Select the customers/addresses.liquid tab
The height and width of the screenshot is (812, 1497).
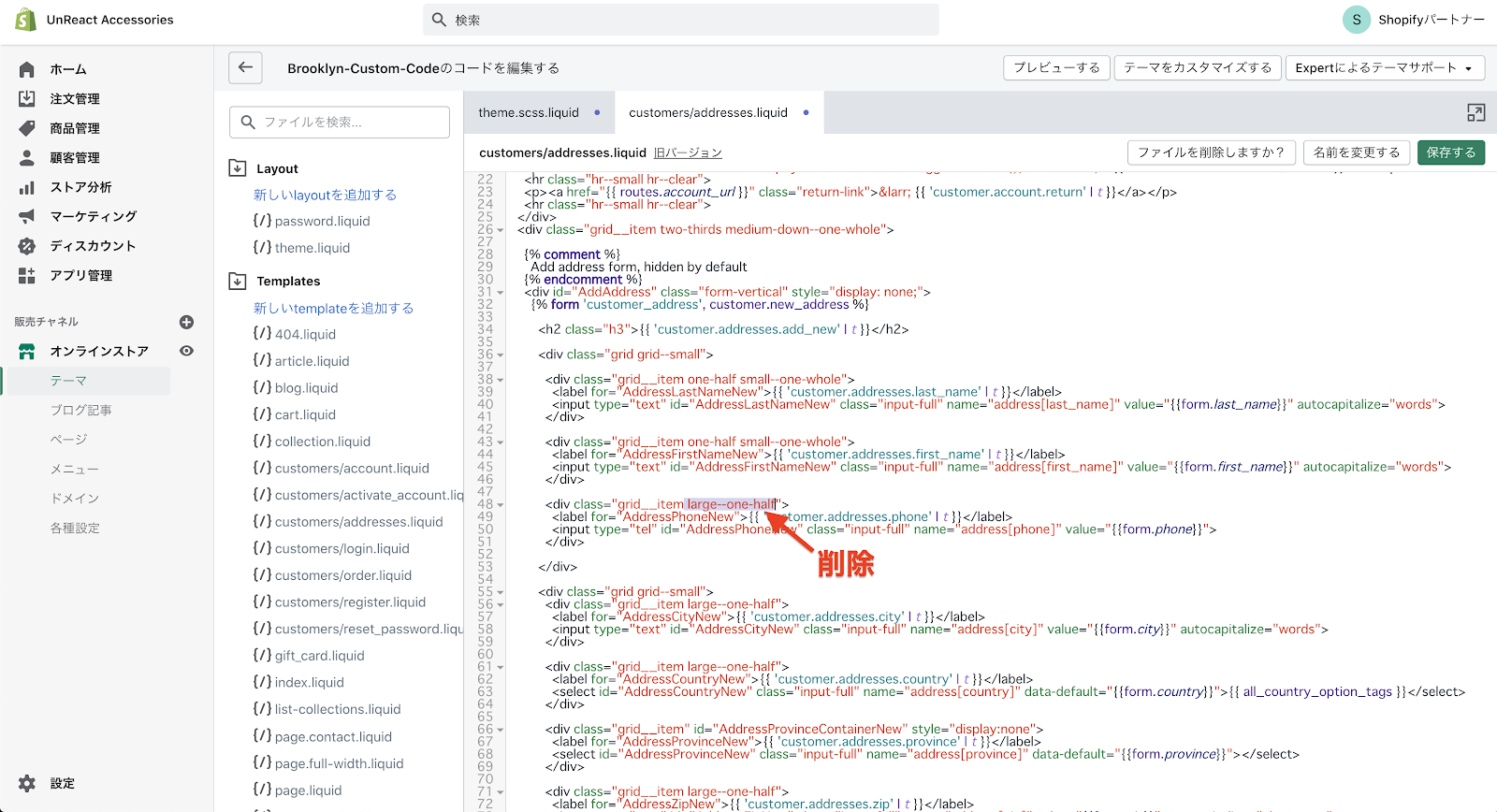point(707,112)
